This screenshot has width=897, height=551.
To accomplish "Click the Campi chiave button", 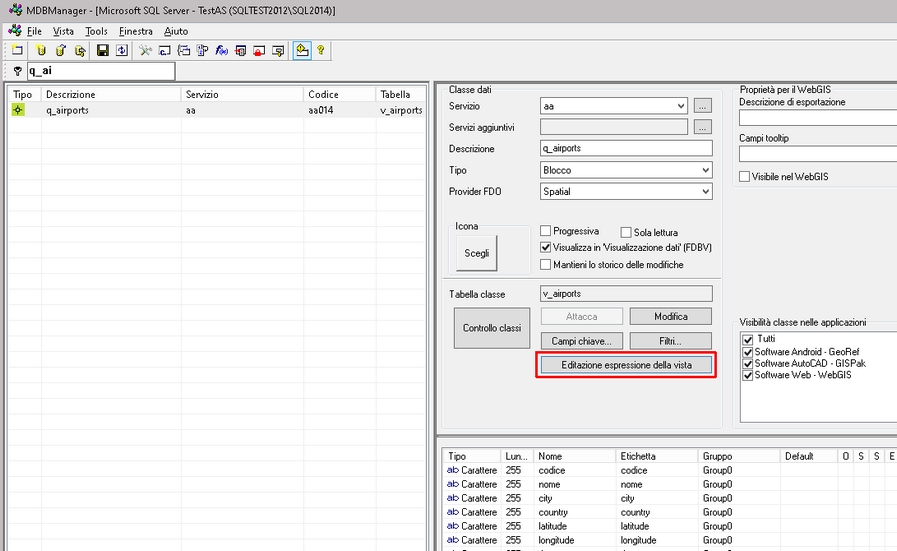I will (x=581, y=341).
